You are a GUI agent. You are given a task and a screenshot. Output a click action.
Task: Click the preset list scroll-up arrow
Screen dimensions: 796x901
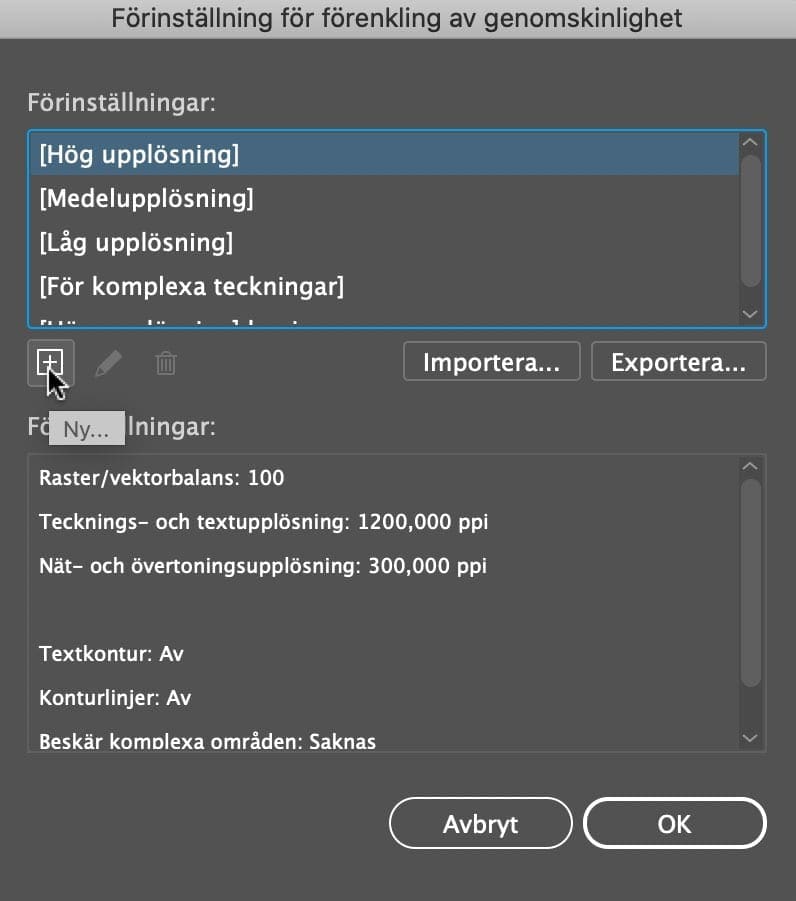coord(750,142)
